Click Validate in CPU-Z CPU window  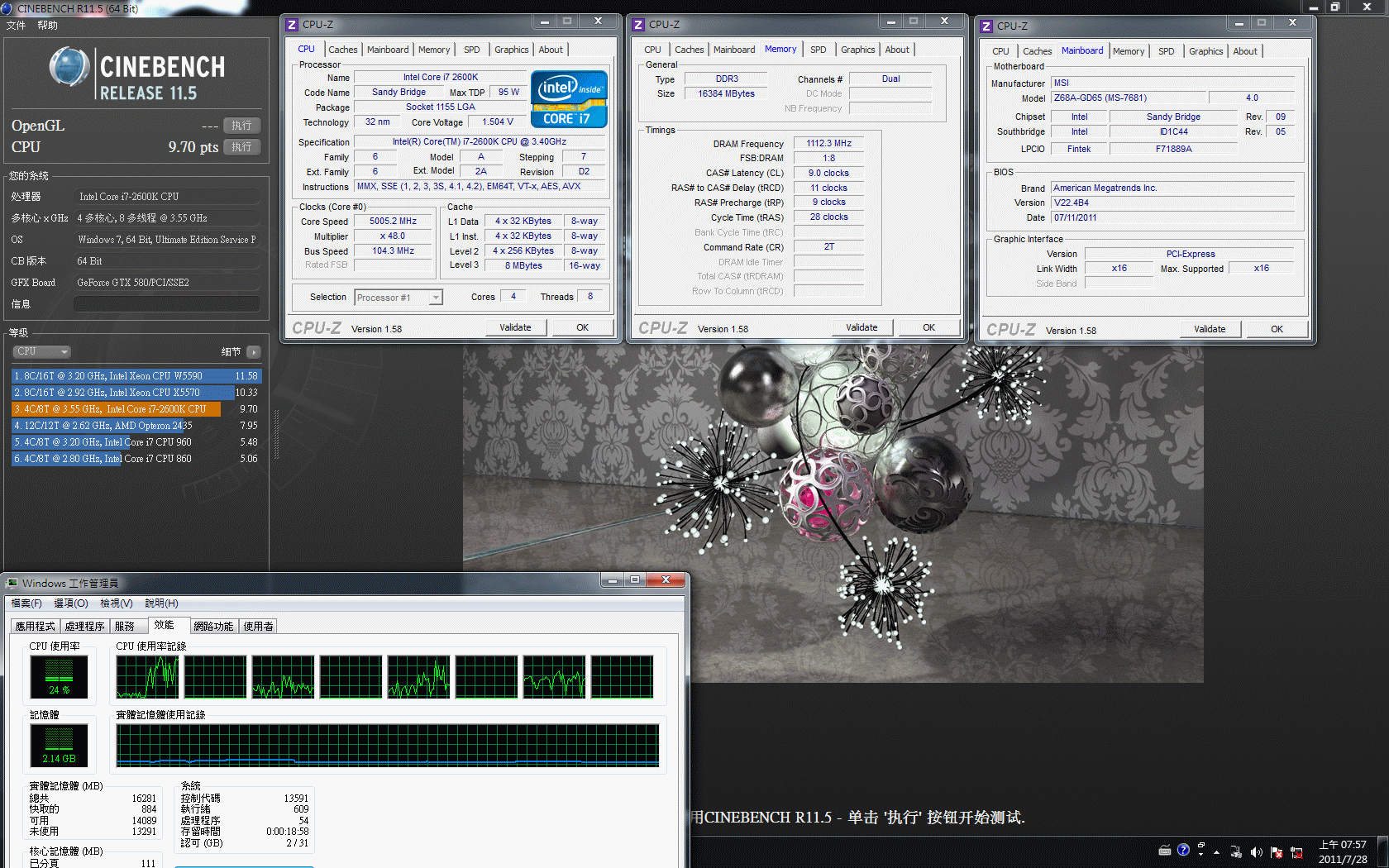click(515, 327)
